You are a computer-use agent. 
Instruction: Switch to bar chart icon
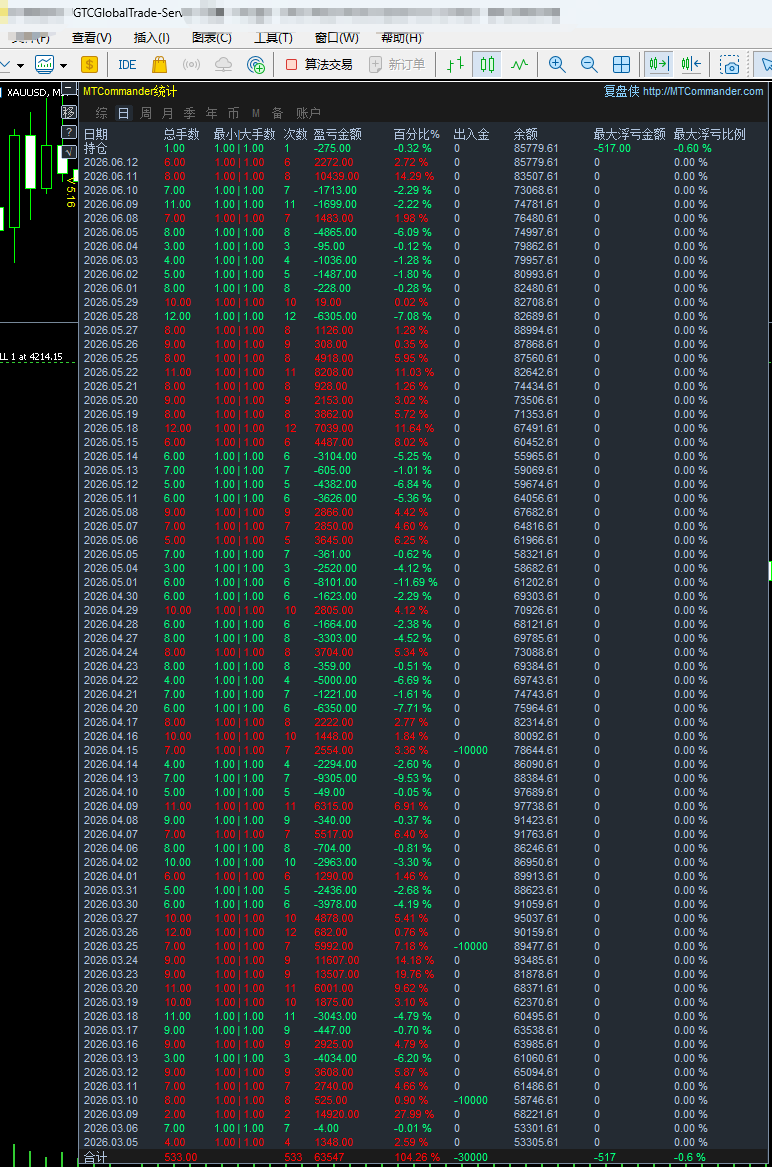pos(455,65)
